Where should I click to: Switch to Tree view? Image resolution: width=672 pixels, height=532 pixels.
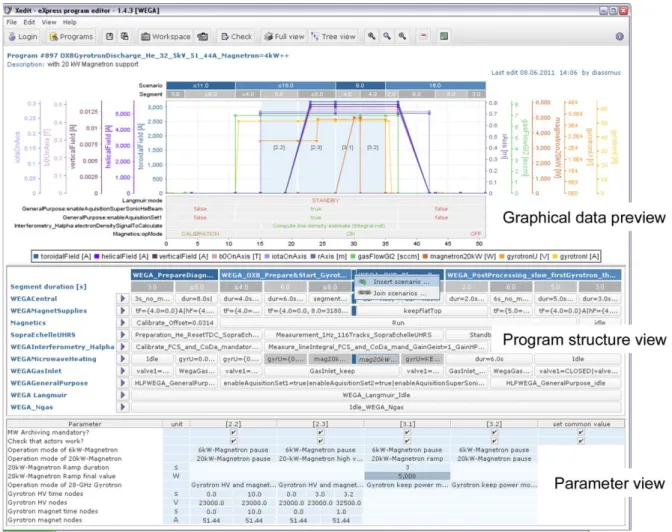tap(333, 36)
